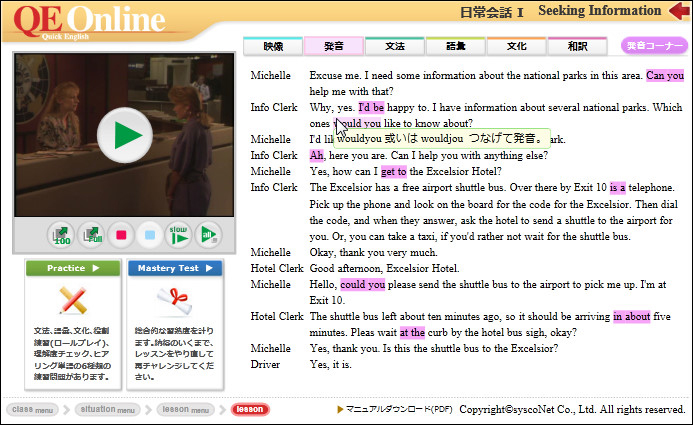The image size is (693, 425).
Task: Play the video in slow mode
Action: [179, 235]
